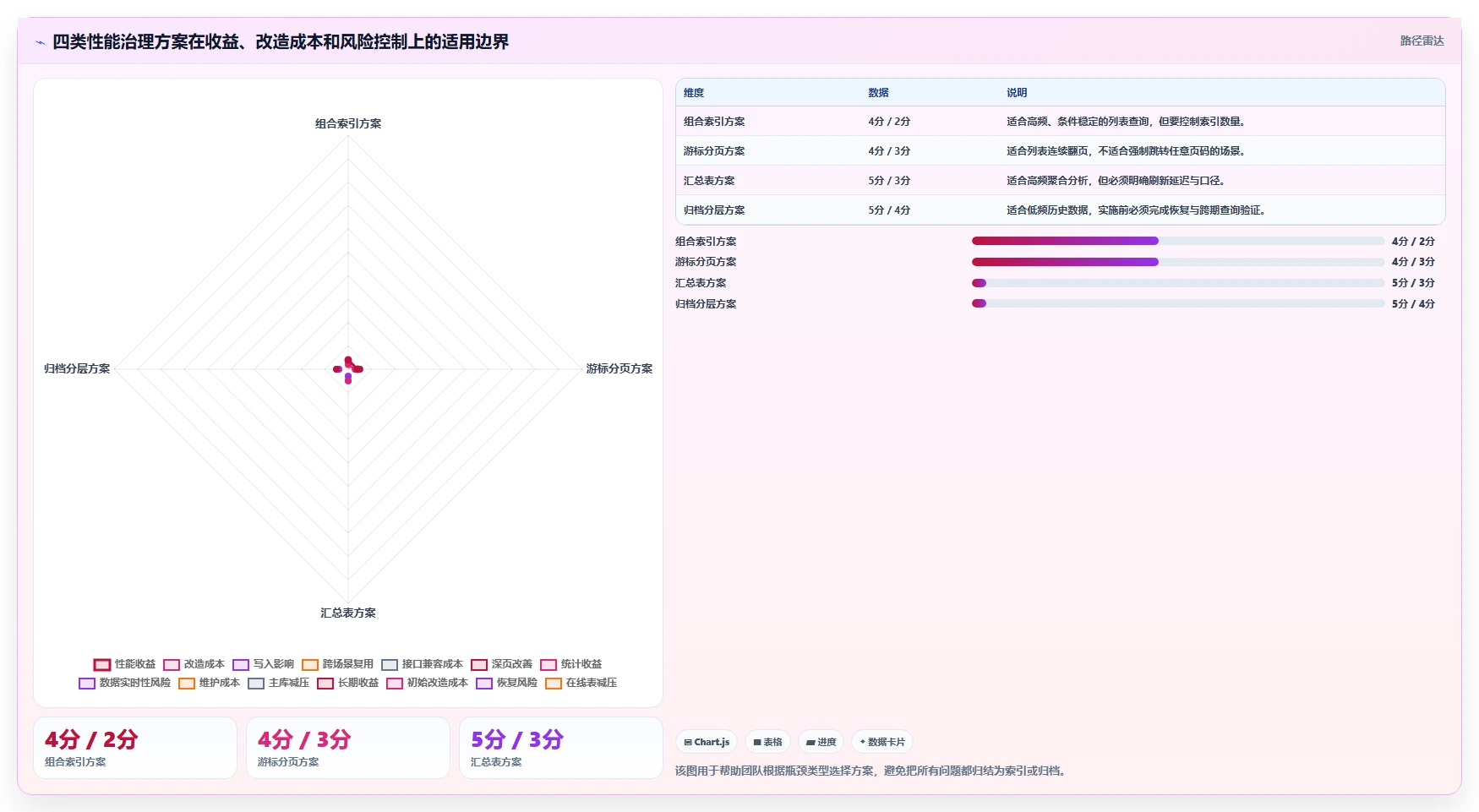The height and width of the screenshot is (812, 1479).
Task: Click the 路径雷达 tag in the header
Action: click(1422, 41)
